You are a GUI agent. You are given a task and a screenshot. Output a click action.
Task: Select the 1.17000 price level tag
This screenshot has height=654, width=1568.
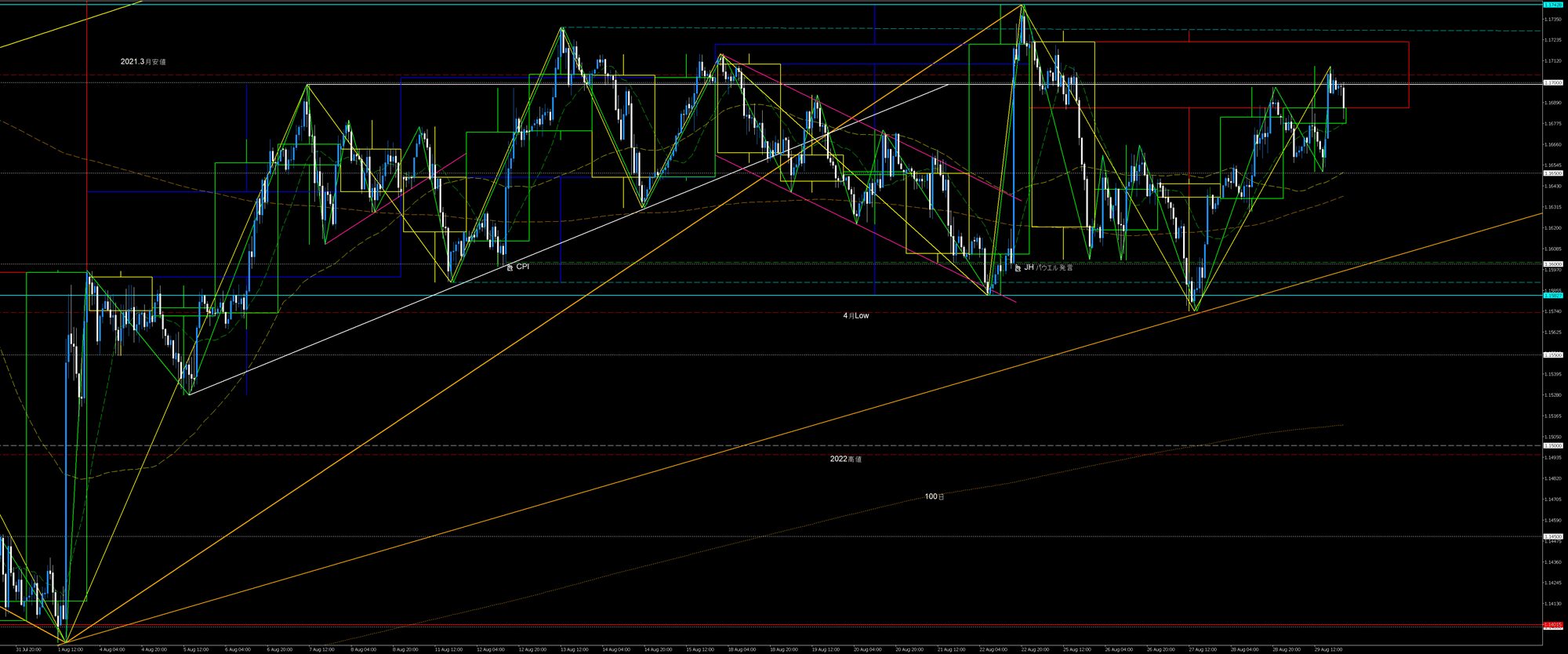[x=1552, y=82]
